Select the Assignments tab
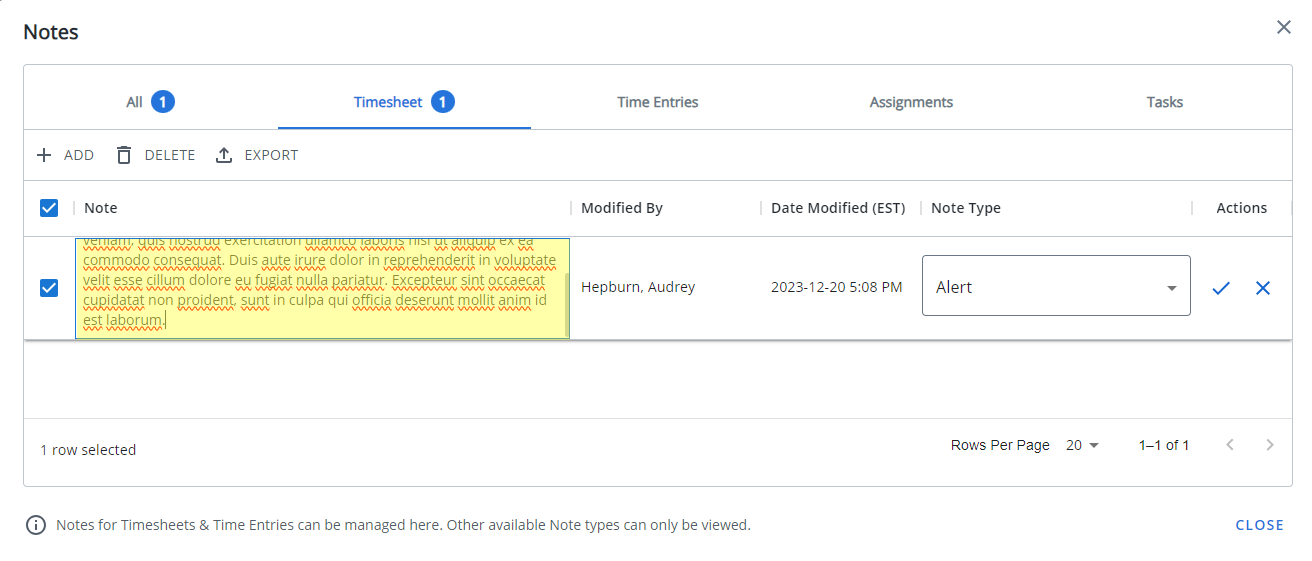The image size is (1312, 561). pyautogui.click(x=910, y=102)
